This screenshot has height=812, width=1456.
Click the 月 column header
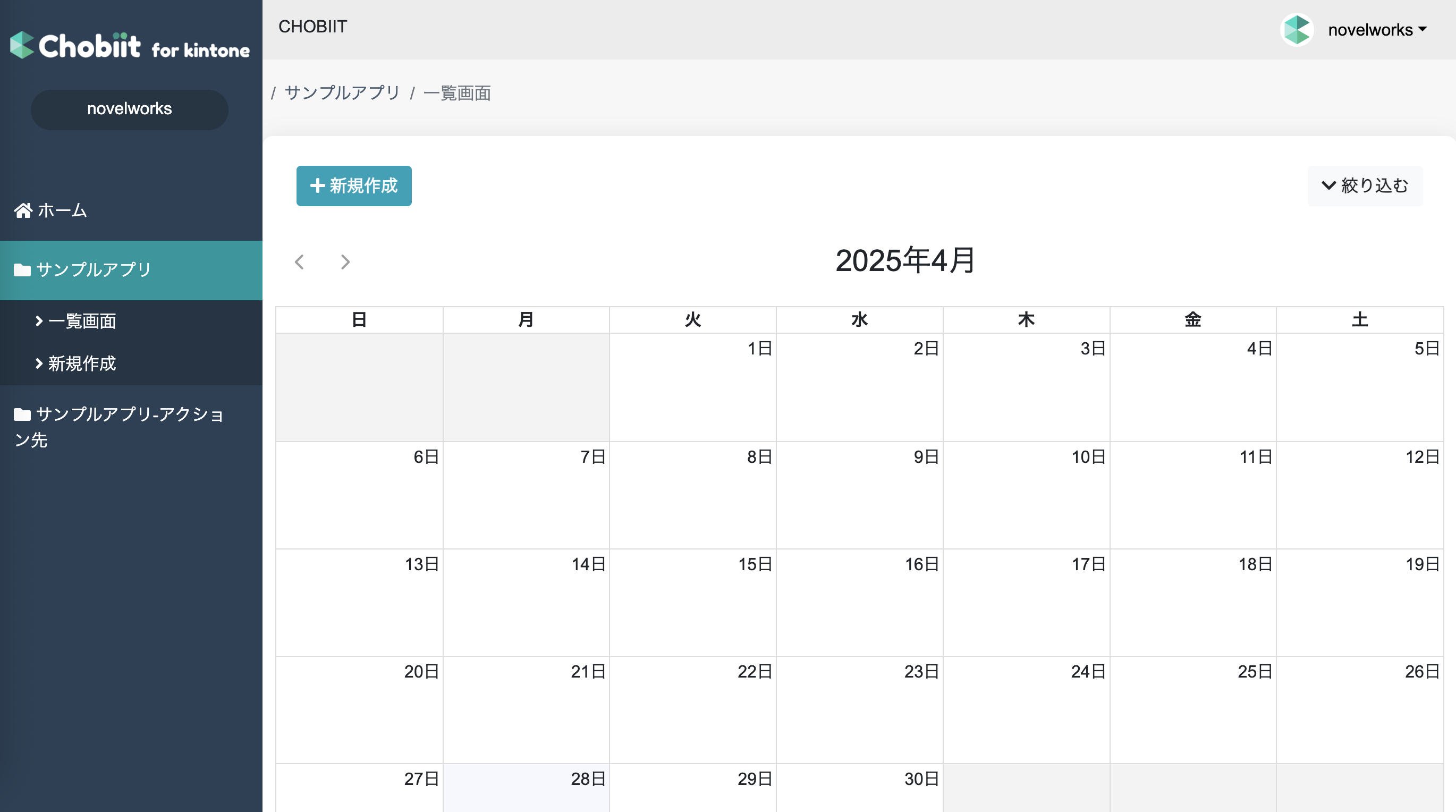(526, 320)
